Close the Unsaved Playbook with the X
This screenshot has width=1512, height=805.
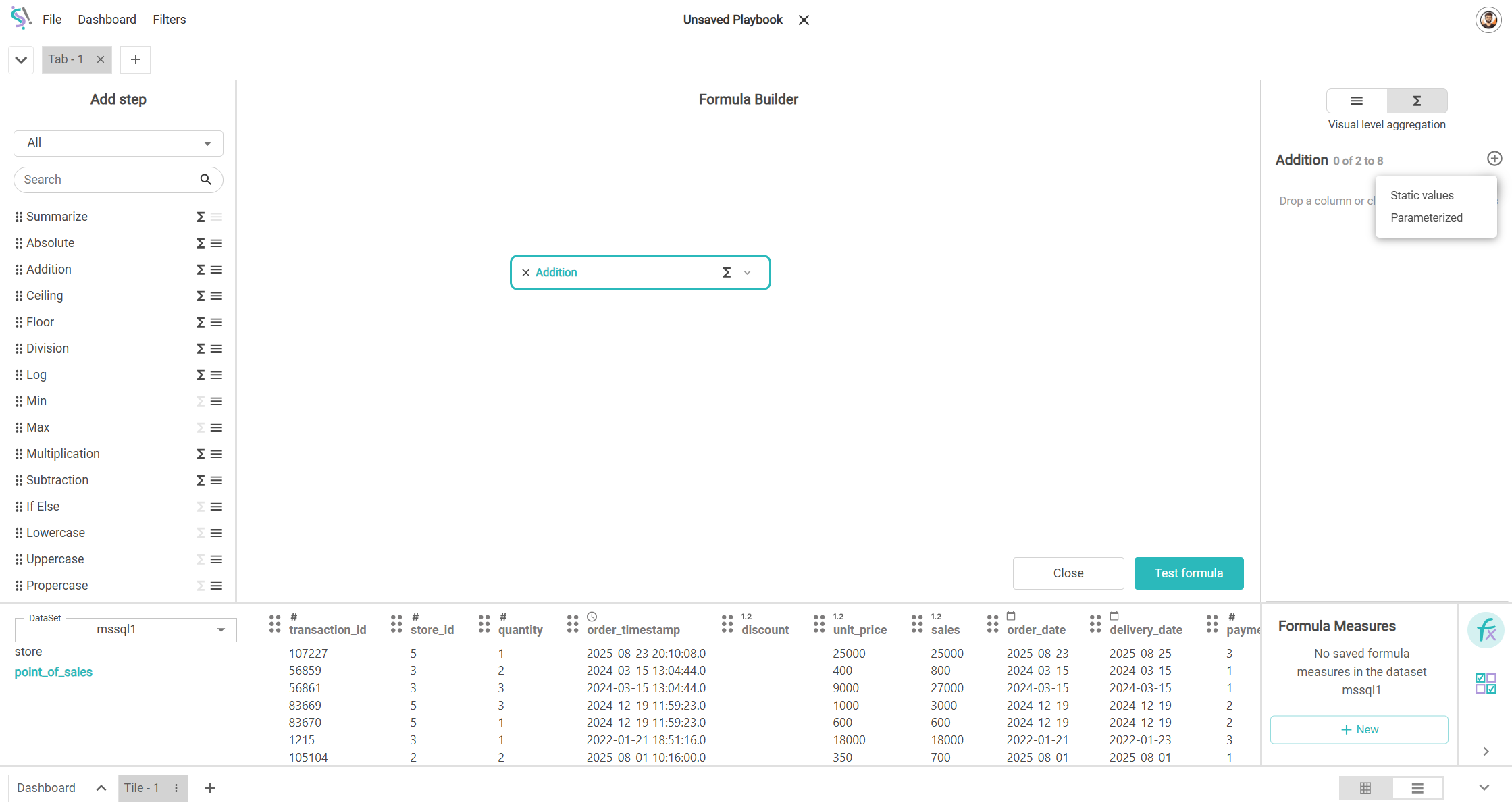pos(804,20)
